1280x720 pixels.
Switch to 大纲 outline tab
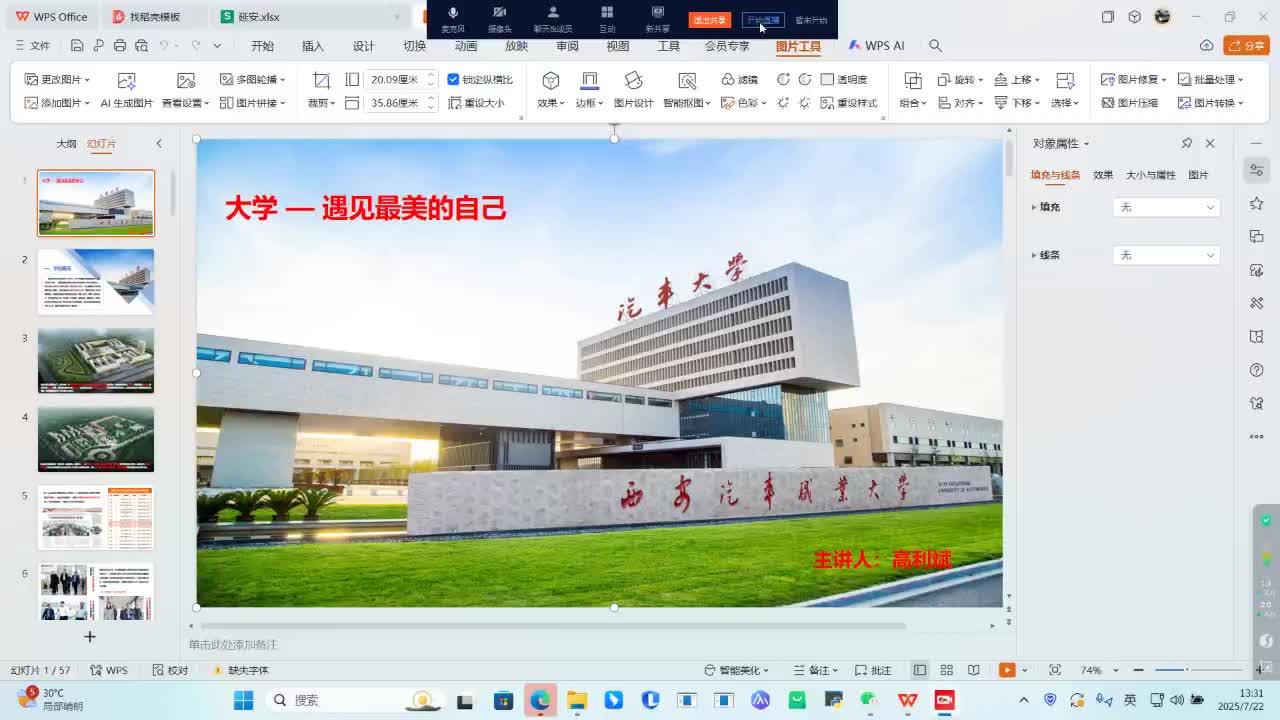(66, 144)
